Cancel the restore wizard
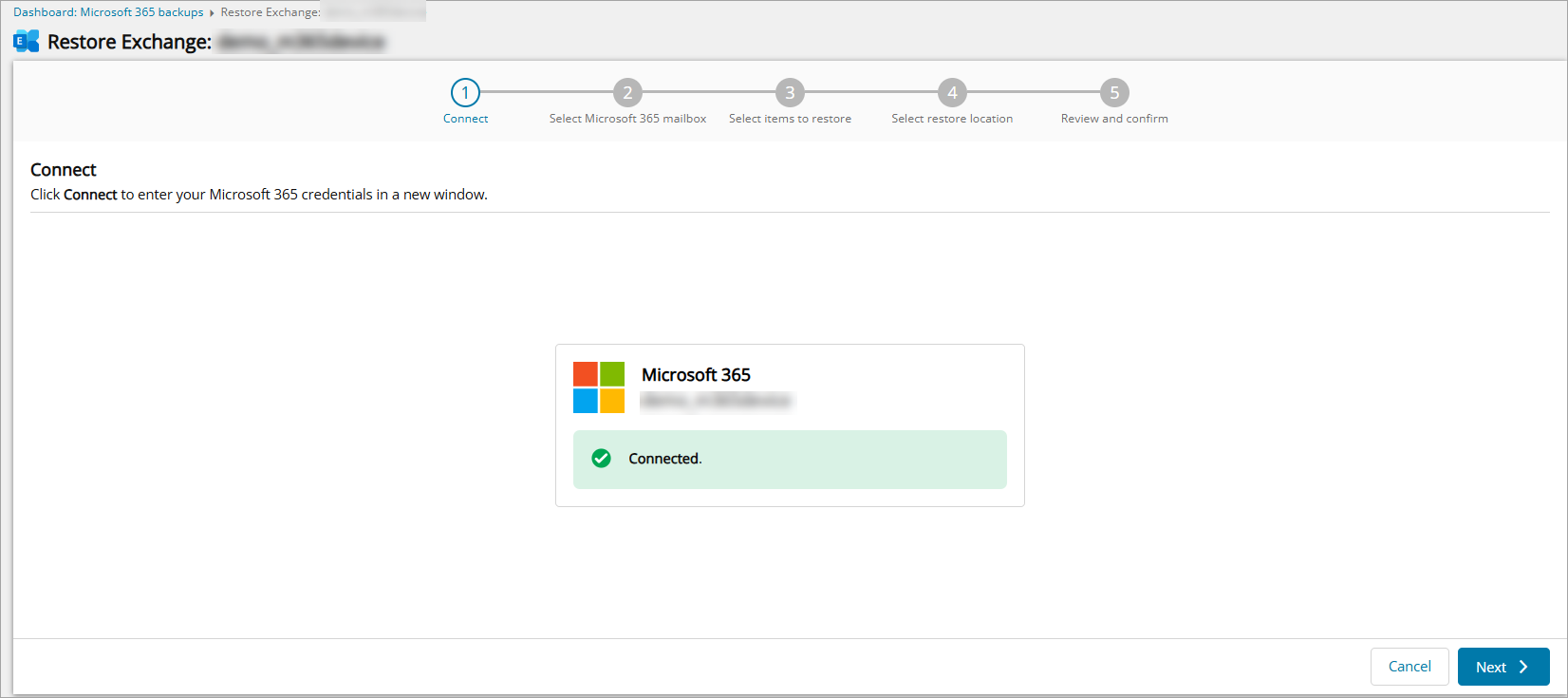Viewport: 1568px width, 698px height. [1409, 667]
